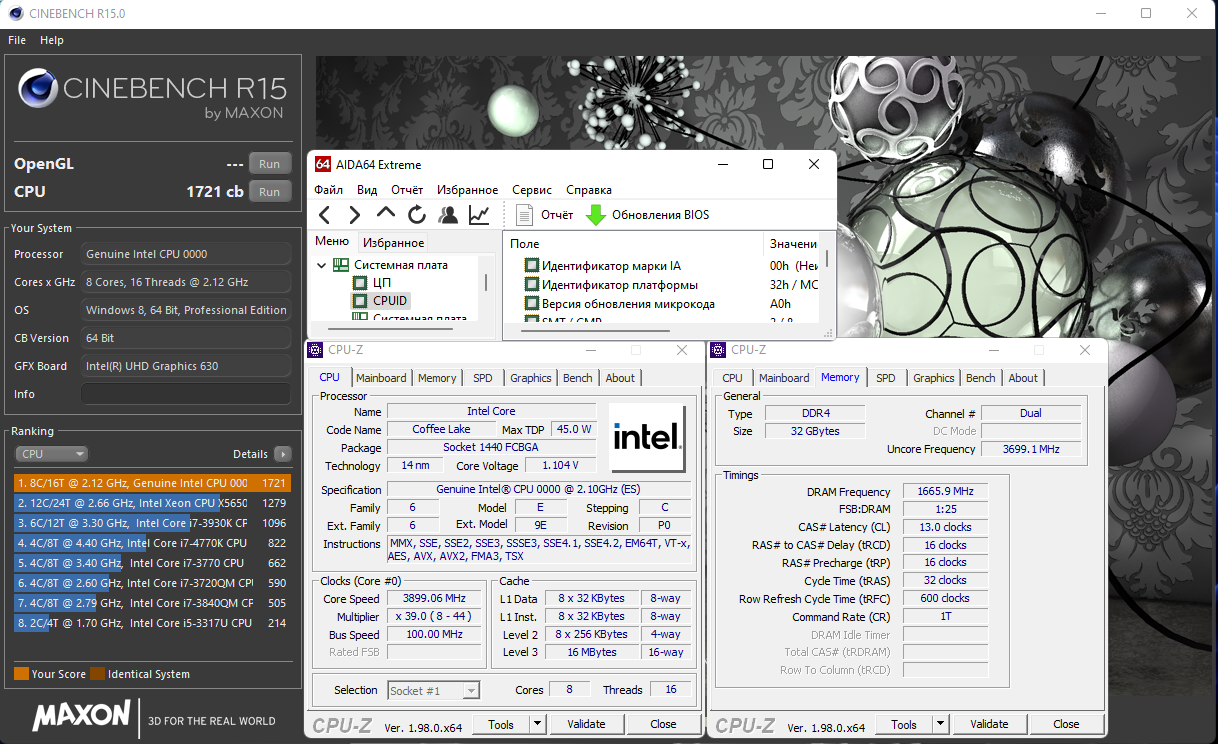Click the AIDA64 forward navigation arrow

coord(354,215)
